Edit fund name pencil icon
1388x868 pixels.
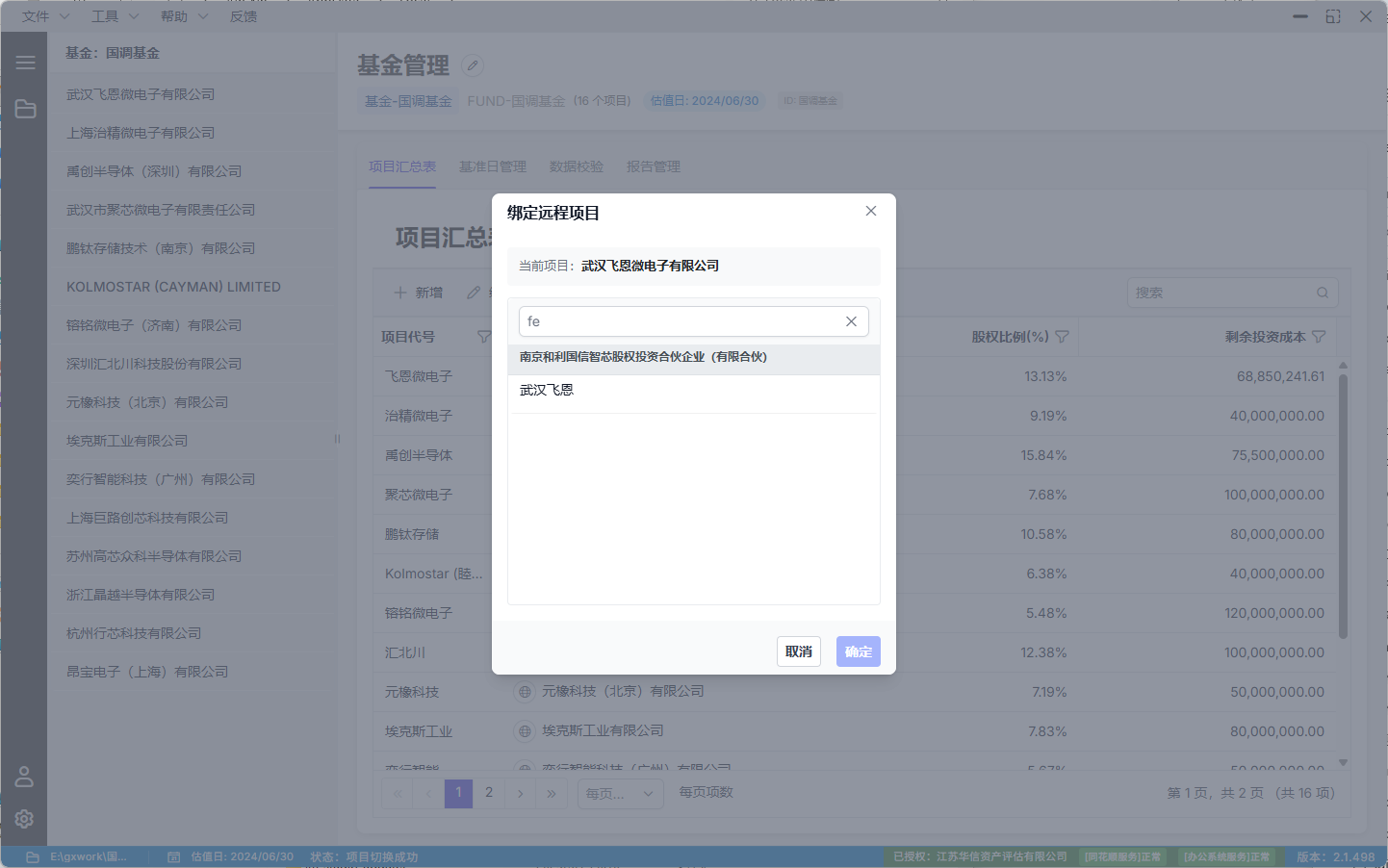tap(472, 65)
